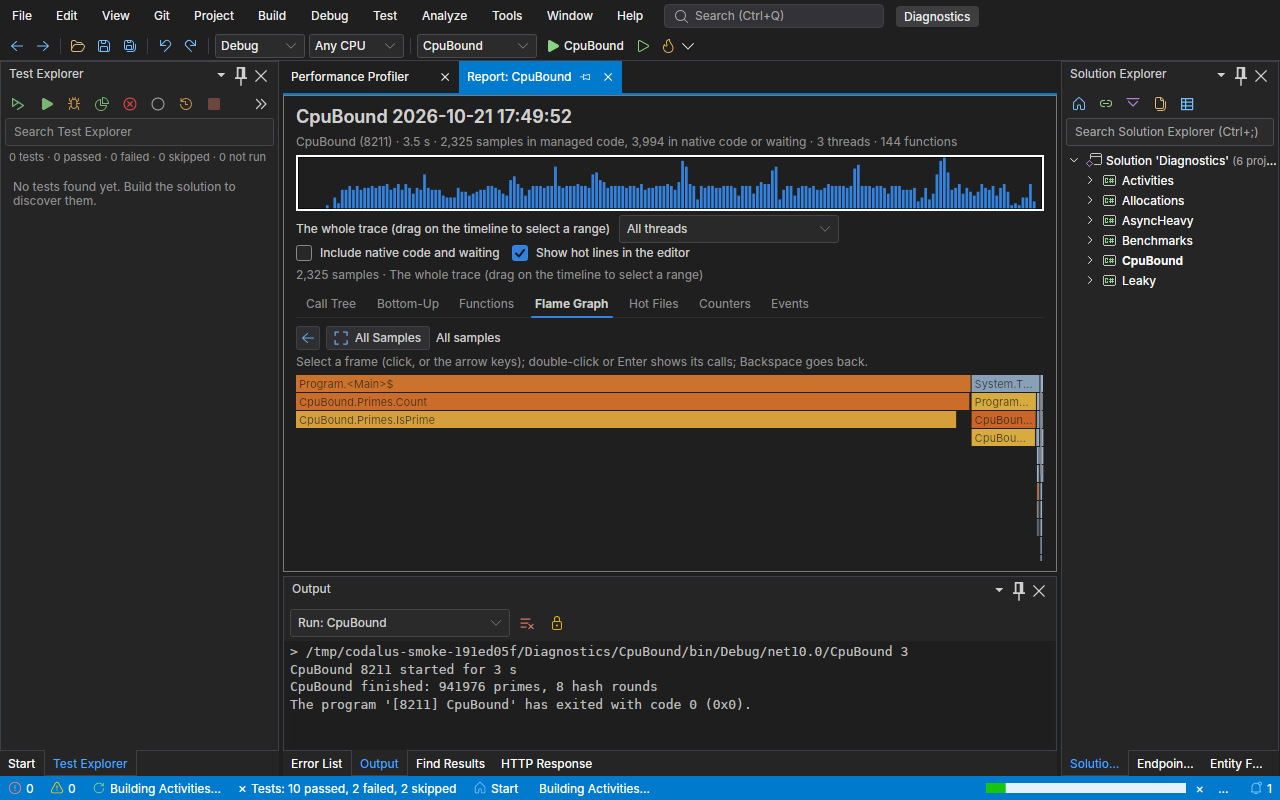Debug tests using the bug icon

pyautogui.click(x=74, y=104)
